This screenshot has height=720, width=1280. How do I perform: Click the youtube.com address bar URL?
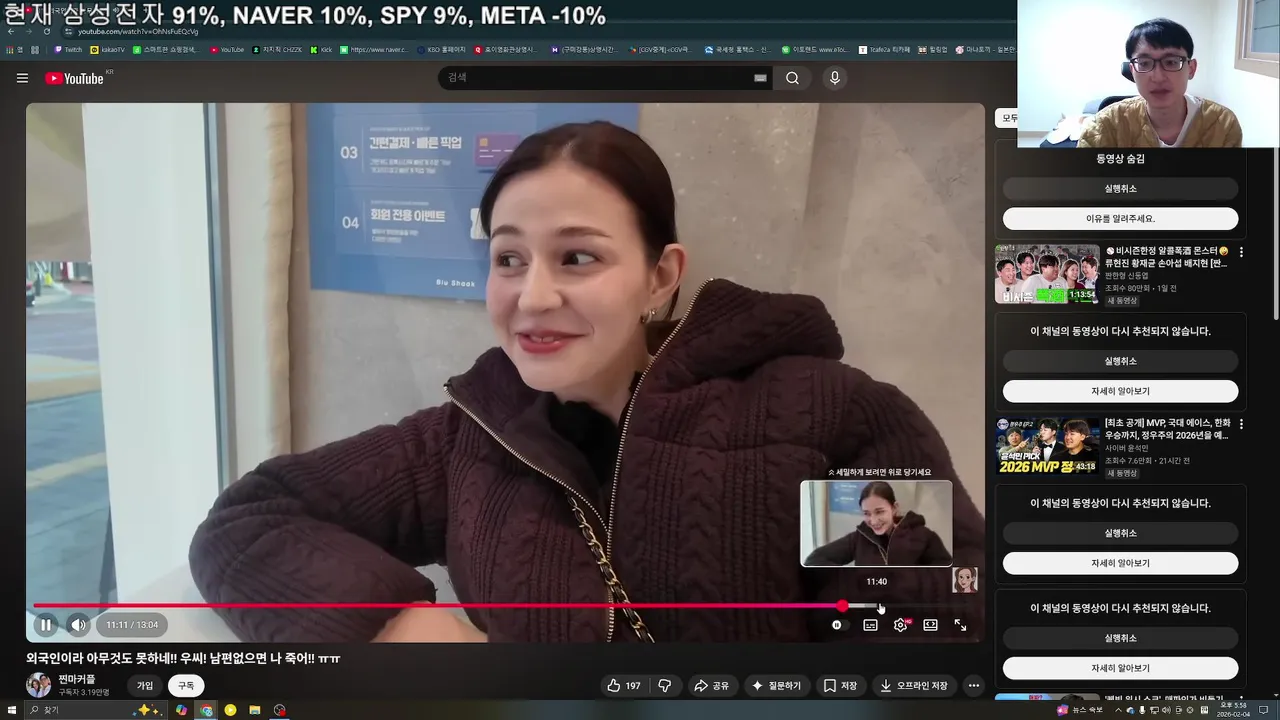click(x=139, y=31)
